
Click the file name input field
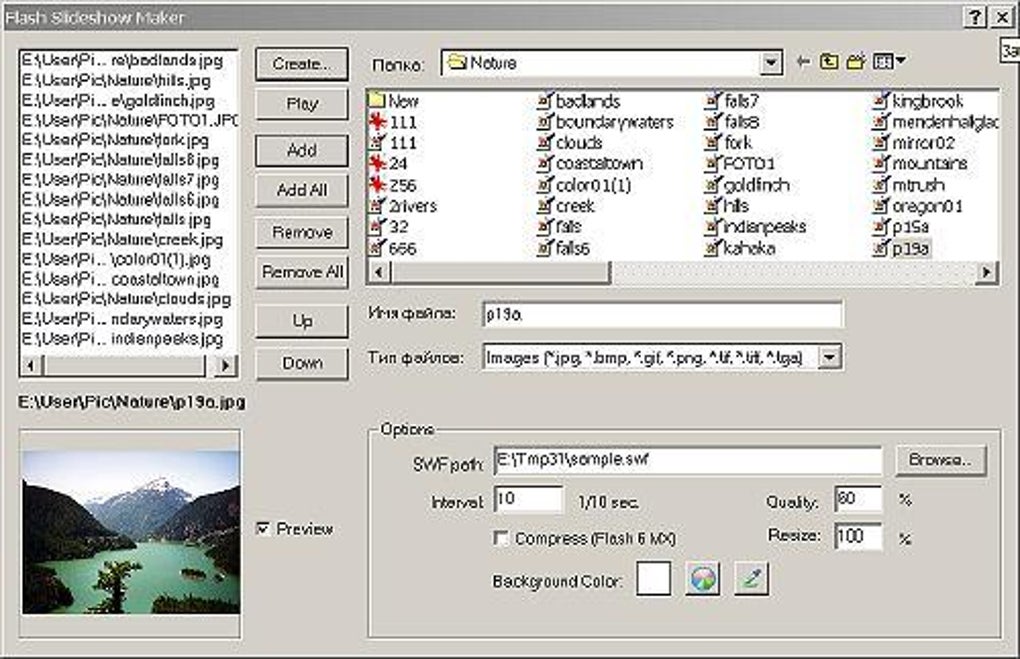coord(662,315)
